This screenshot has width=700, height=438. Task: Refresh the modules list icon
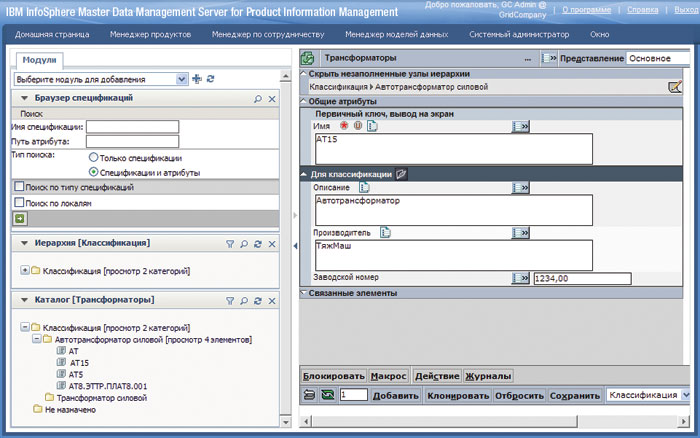[210, 79]
